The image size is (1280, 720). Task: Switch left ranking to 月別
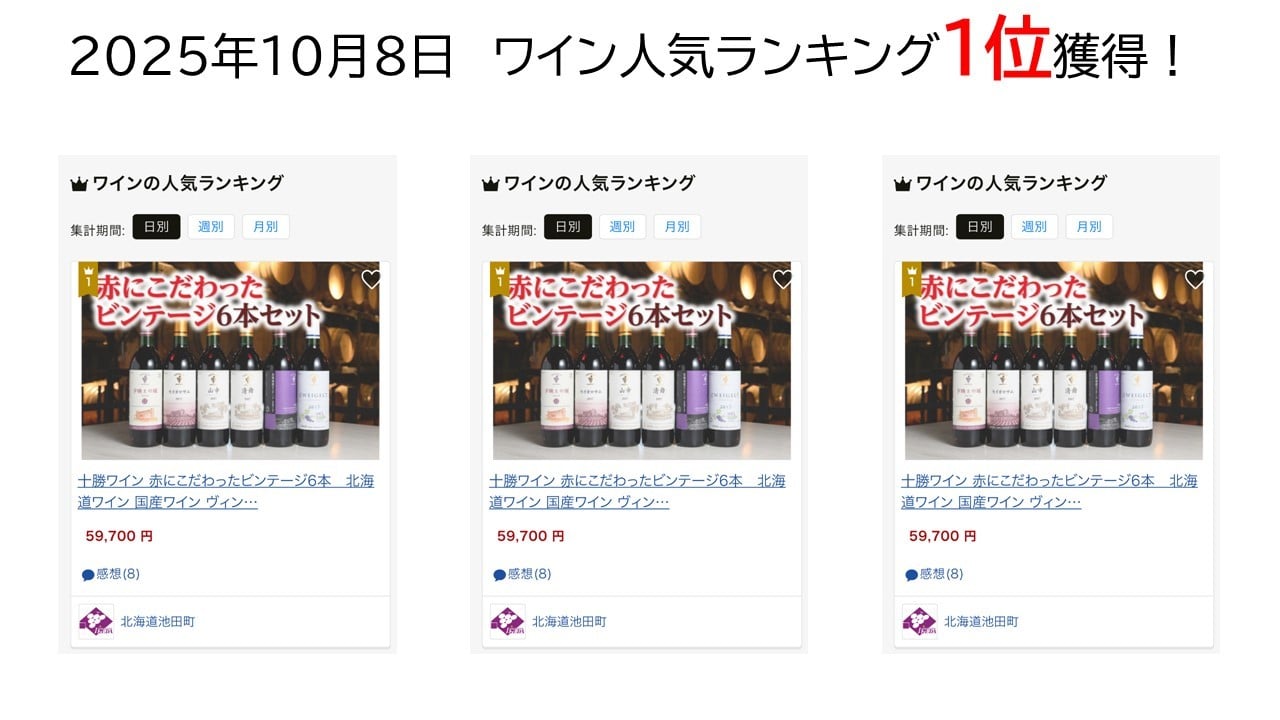coord(266,227)
